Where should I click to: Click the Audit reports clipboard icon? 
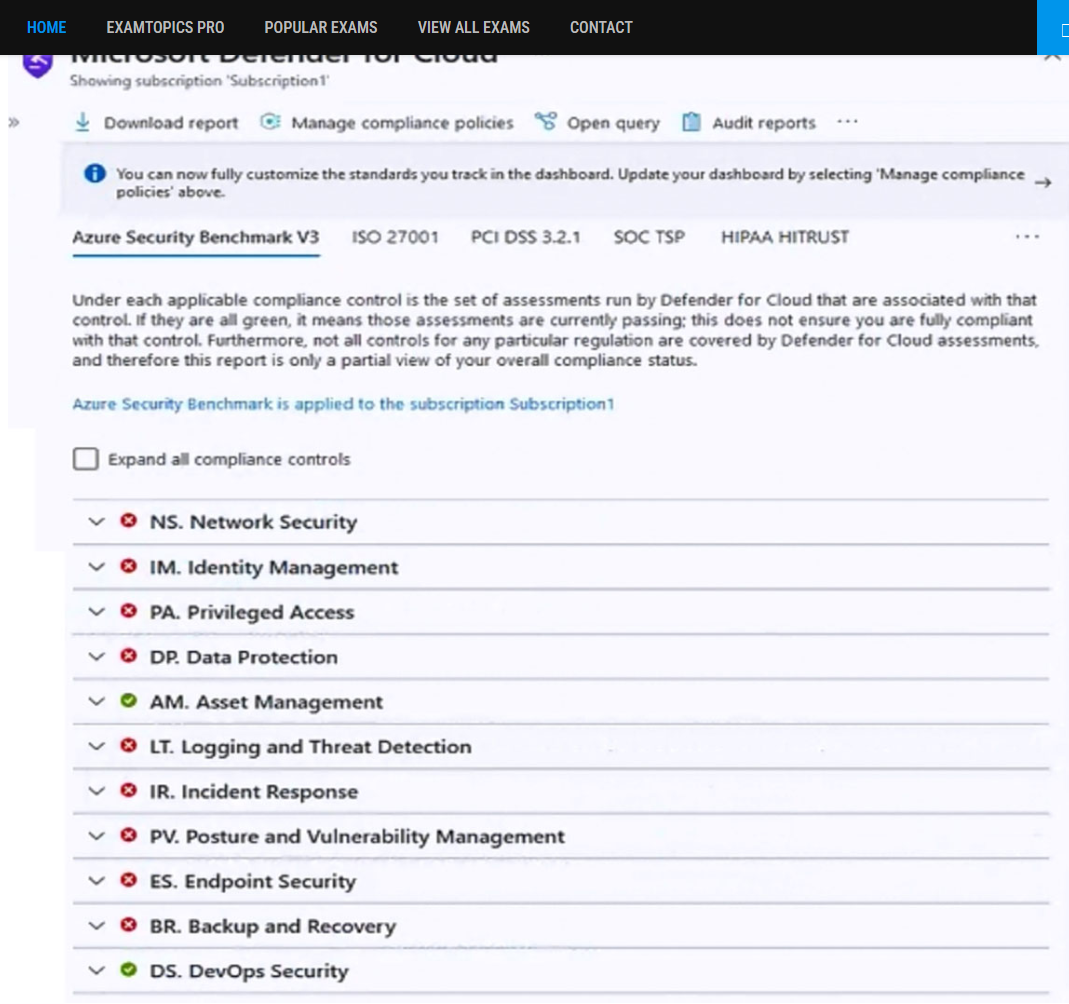tap(691, 122)
